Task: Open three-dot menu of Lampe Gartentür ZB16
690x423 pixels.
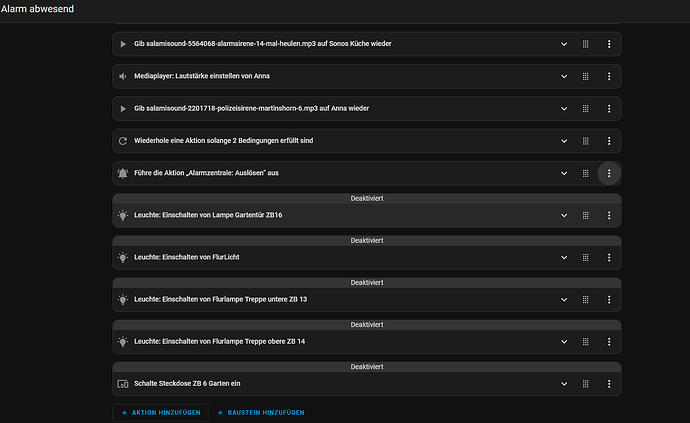Action: tap(609, 215)
